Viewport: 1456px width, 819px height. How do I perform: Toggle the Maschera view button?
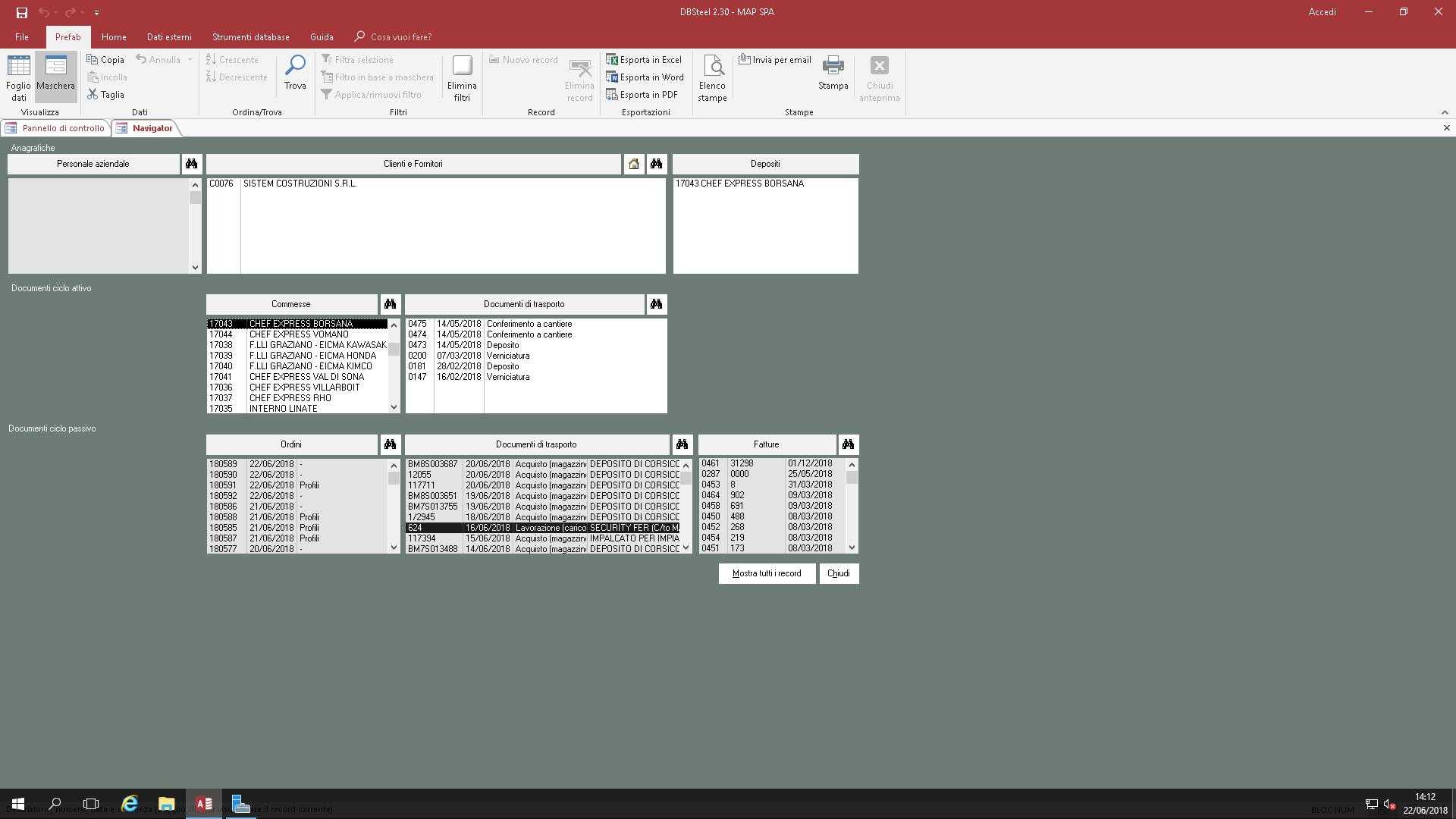click(55, 77)
